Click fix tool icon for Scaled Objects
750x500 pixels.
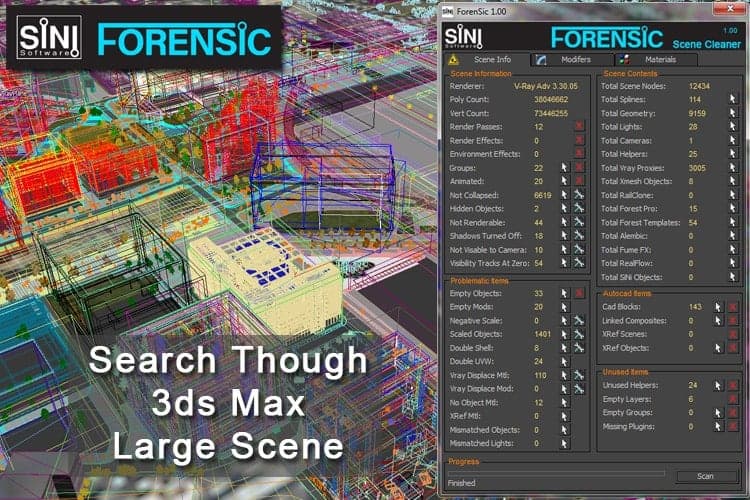578,333
